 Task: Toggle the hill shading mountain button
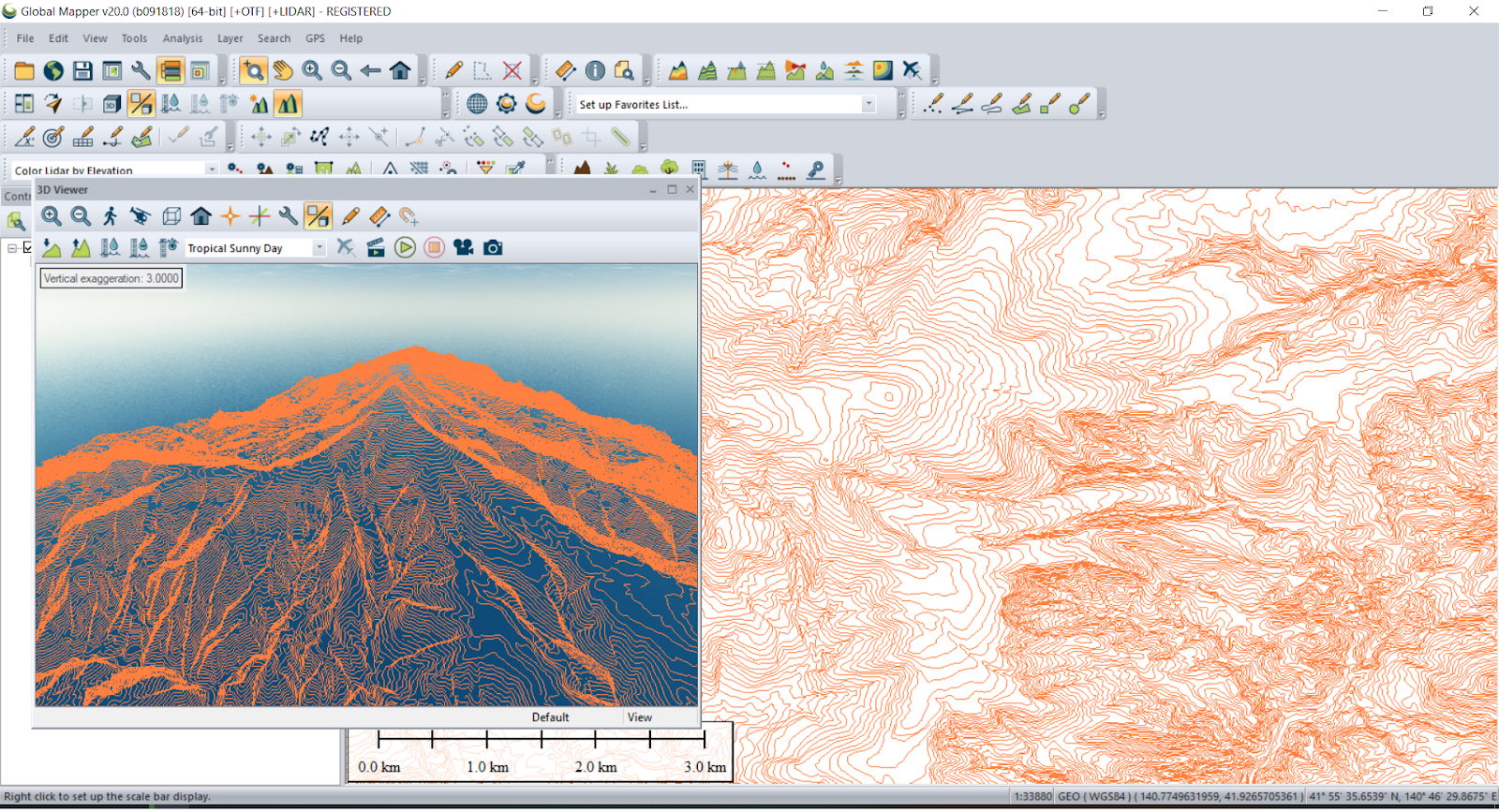point(288,104)
